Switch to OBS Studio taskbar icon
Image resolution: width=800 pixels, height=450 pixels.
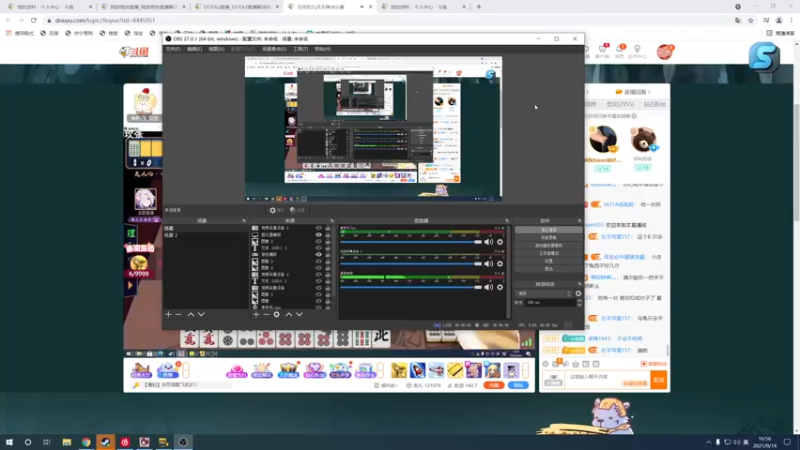coord(183,442)
